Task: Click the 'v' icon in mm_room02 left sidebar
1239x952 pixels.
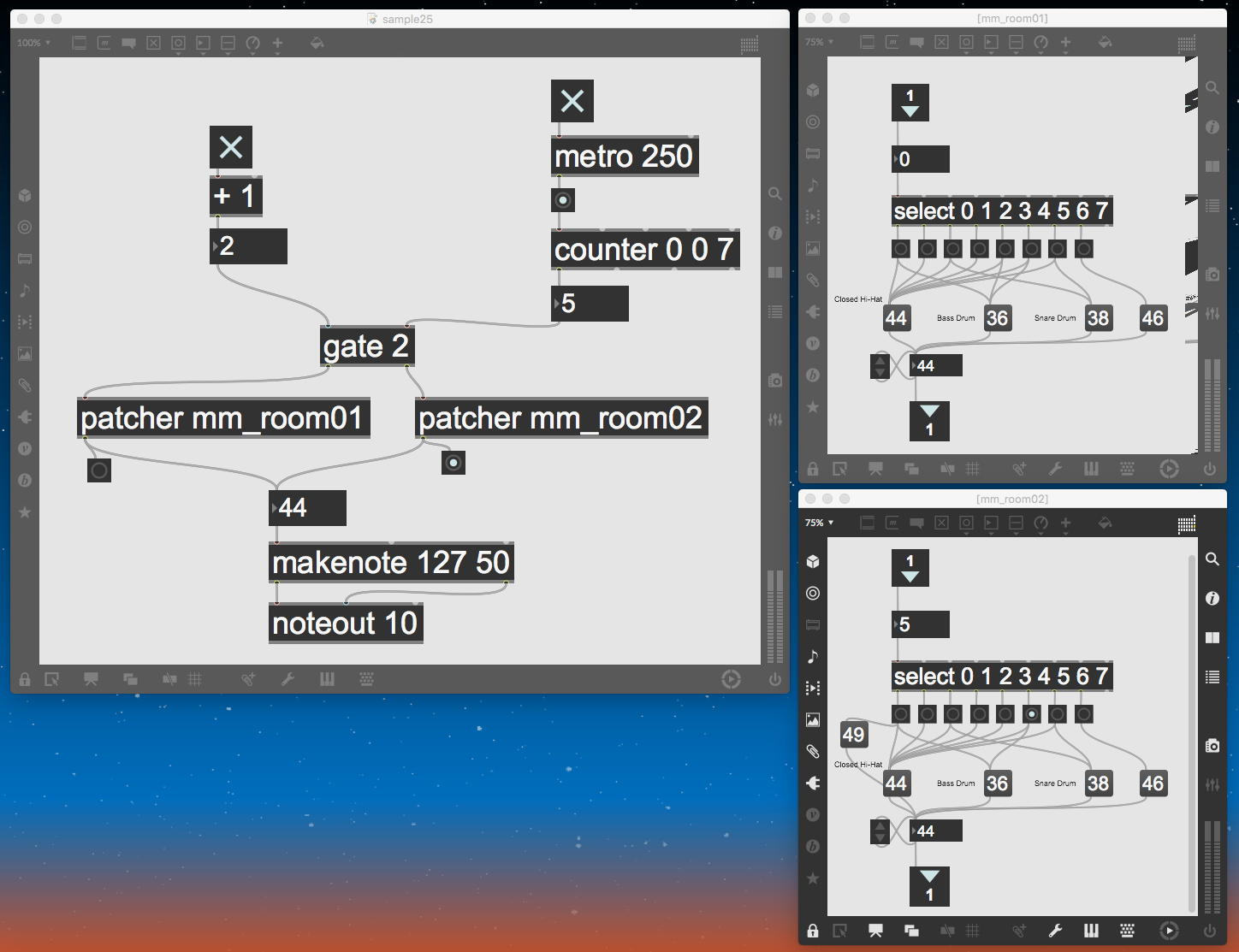Action: coord(813,814)
